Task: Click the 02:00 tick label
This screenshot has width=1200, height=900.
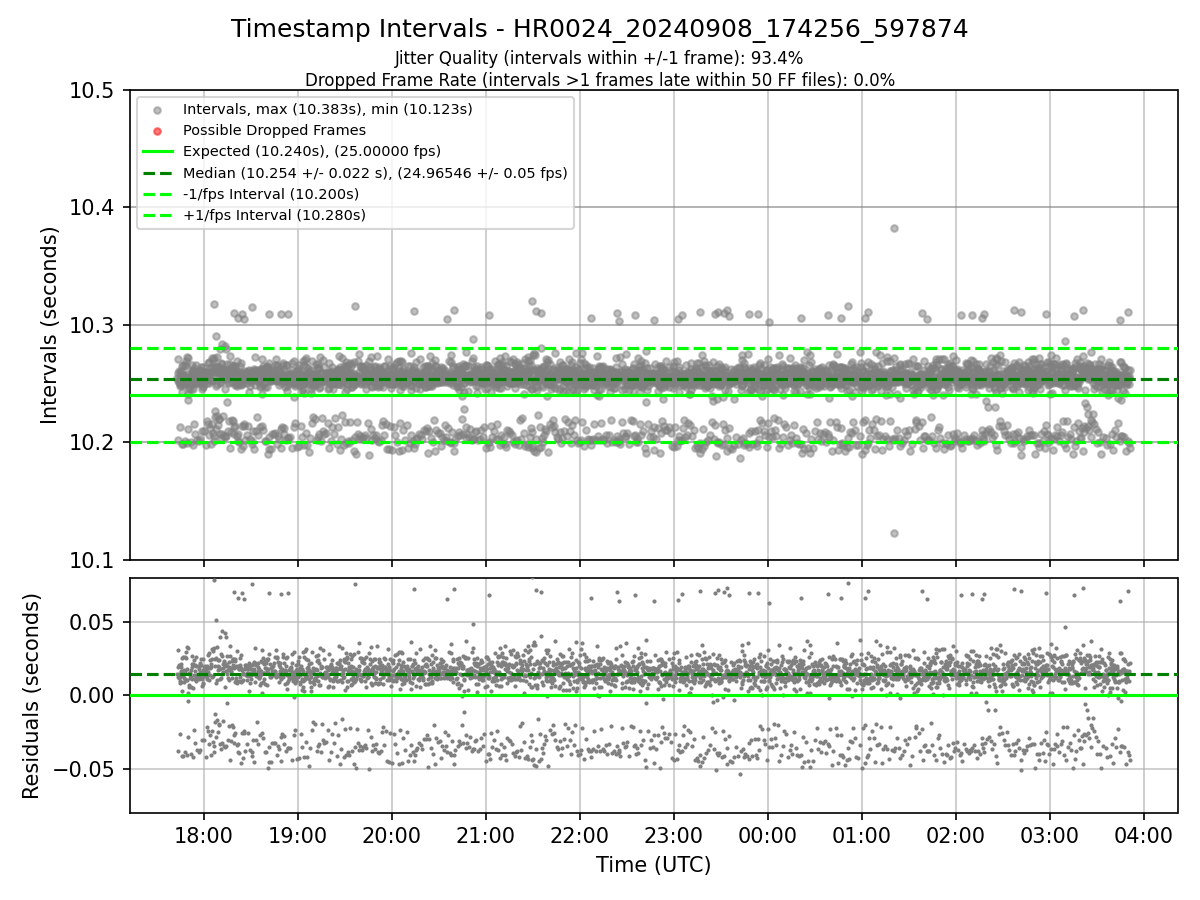Action: 955,834
